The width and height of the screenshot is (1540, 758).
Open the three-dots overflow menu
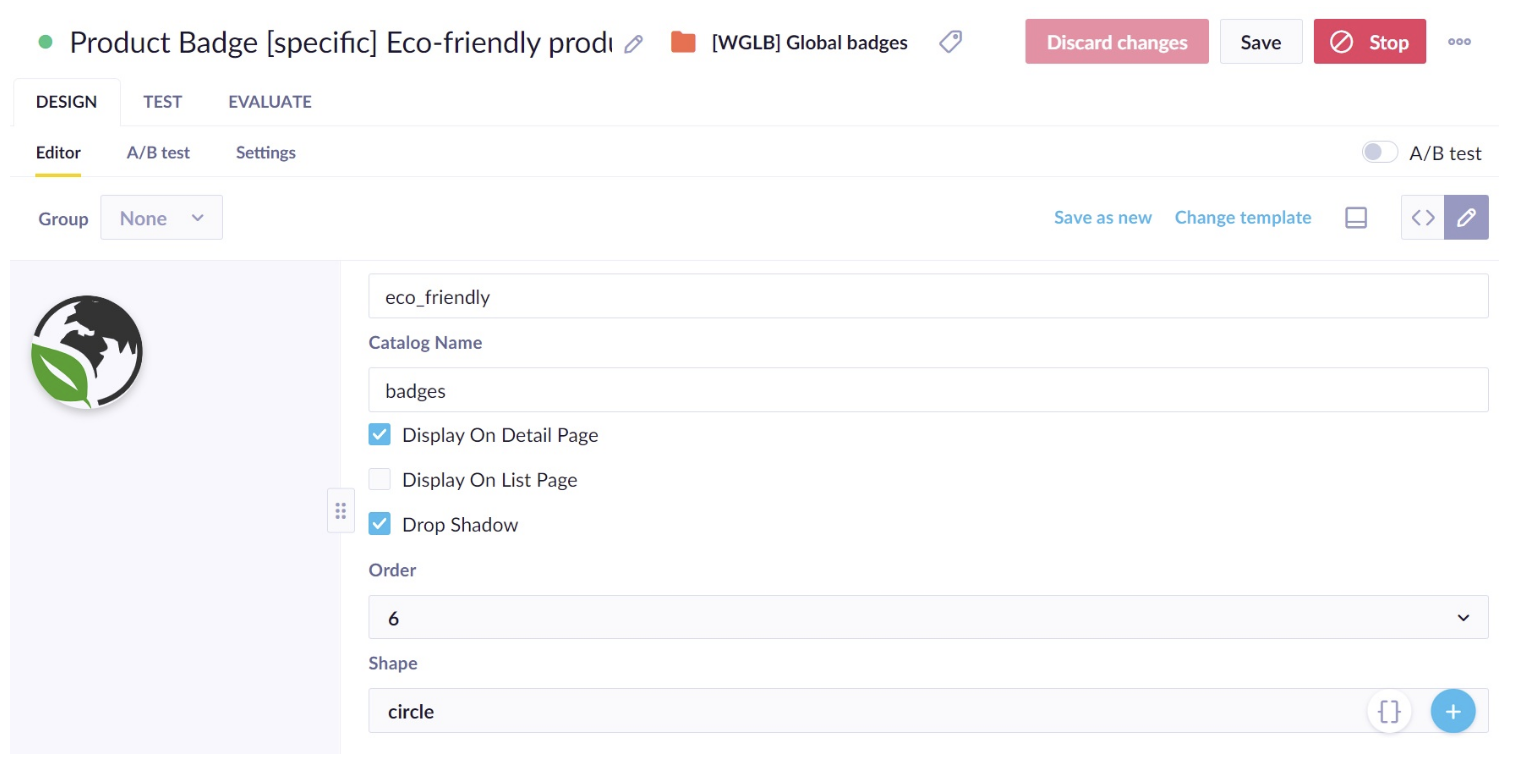(1460, 41)
